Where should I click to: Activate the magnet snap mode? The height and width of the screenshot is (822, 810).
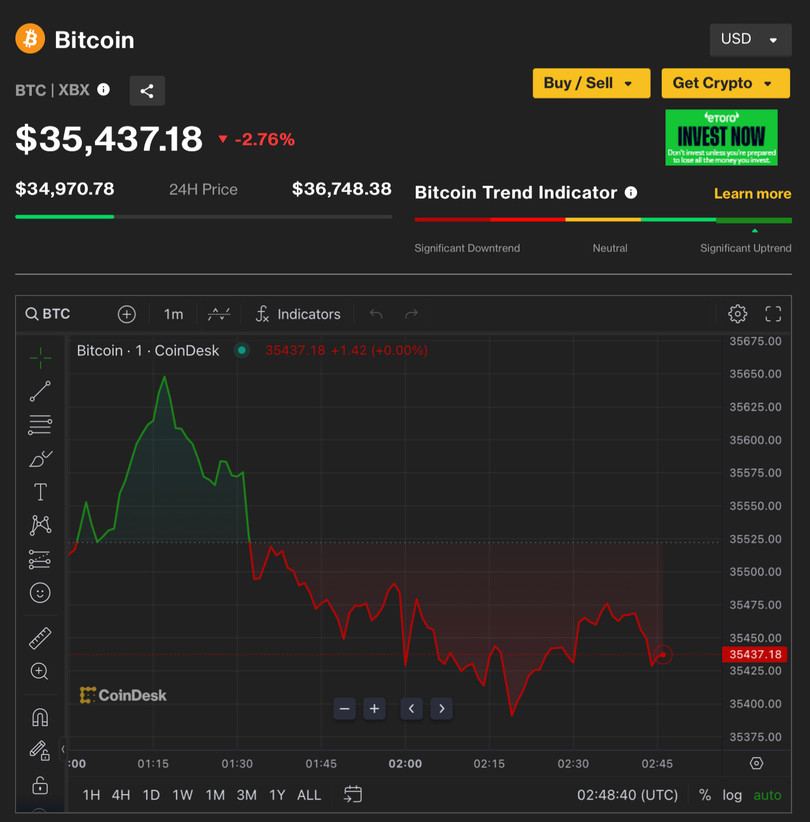[40, 717]
